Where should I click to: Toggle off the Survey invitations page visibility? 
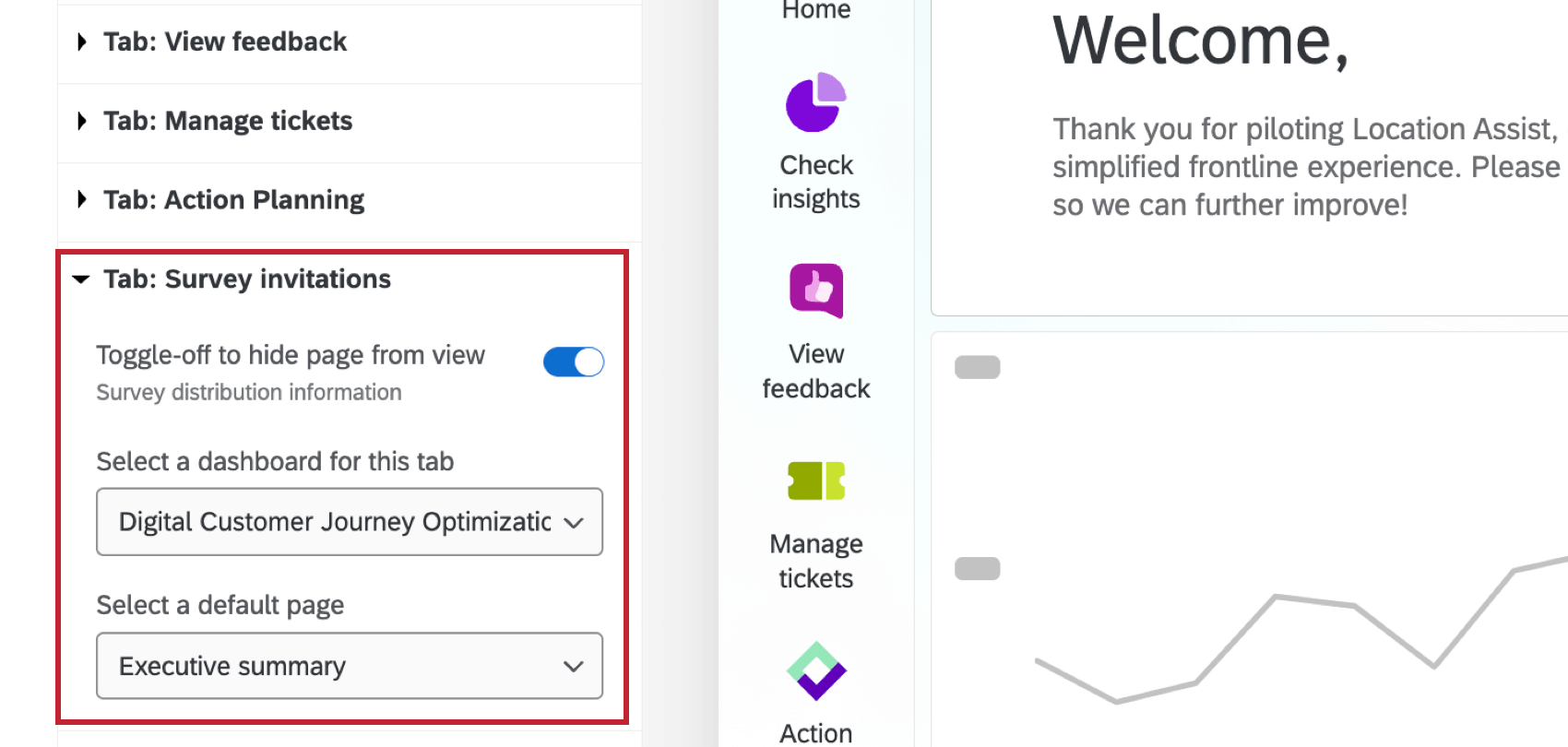[x=574, y=362]
